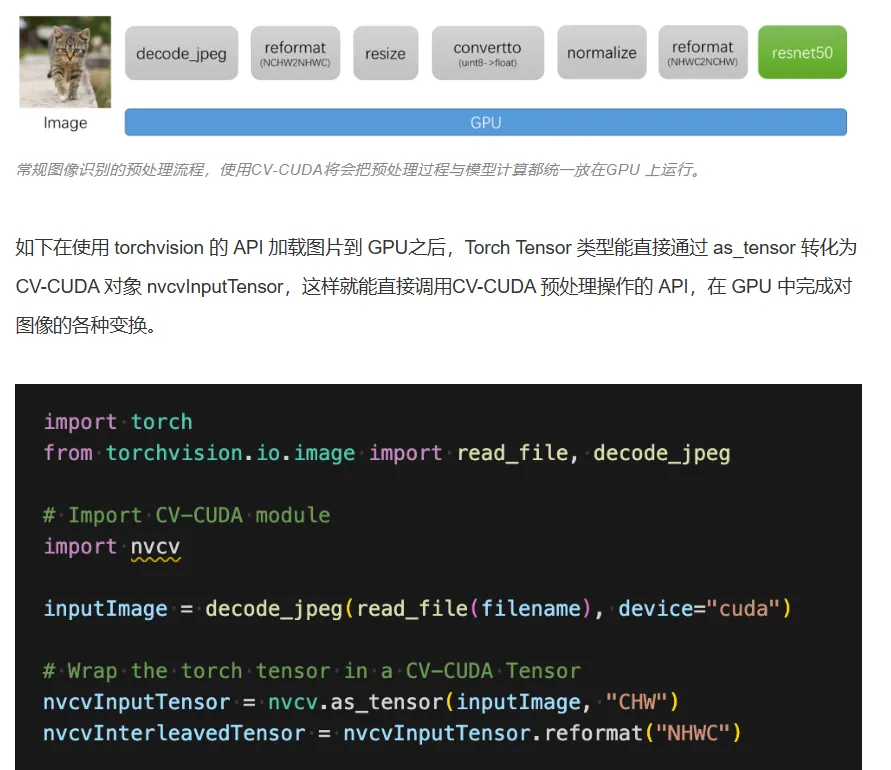Click the blue GPU bar
This screenshot has height=770, width=891.
486,122
